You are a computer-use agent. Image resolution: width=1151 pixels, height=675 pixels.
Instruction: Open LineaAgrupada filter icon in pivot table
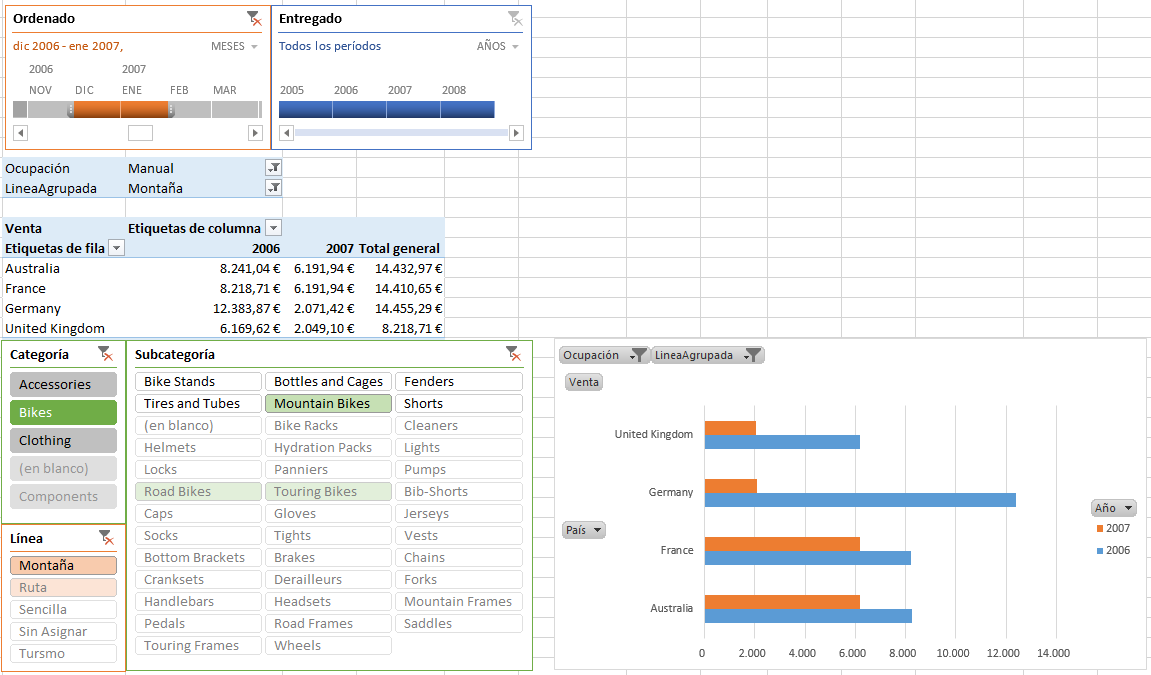coord(273,188)
